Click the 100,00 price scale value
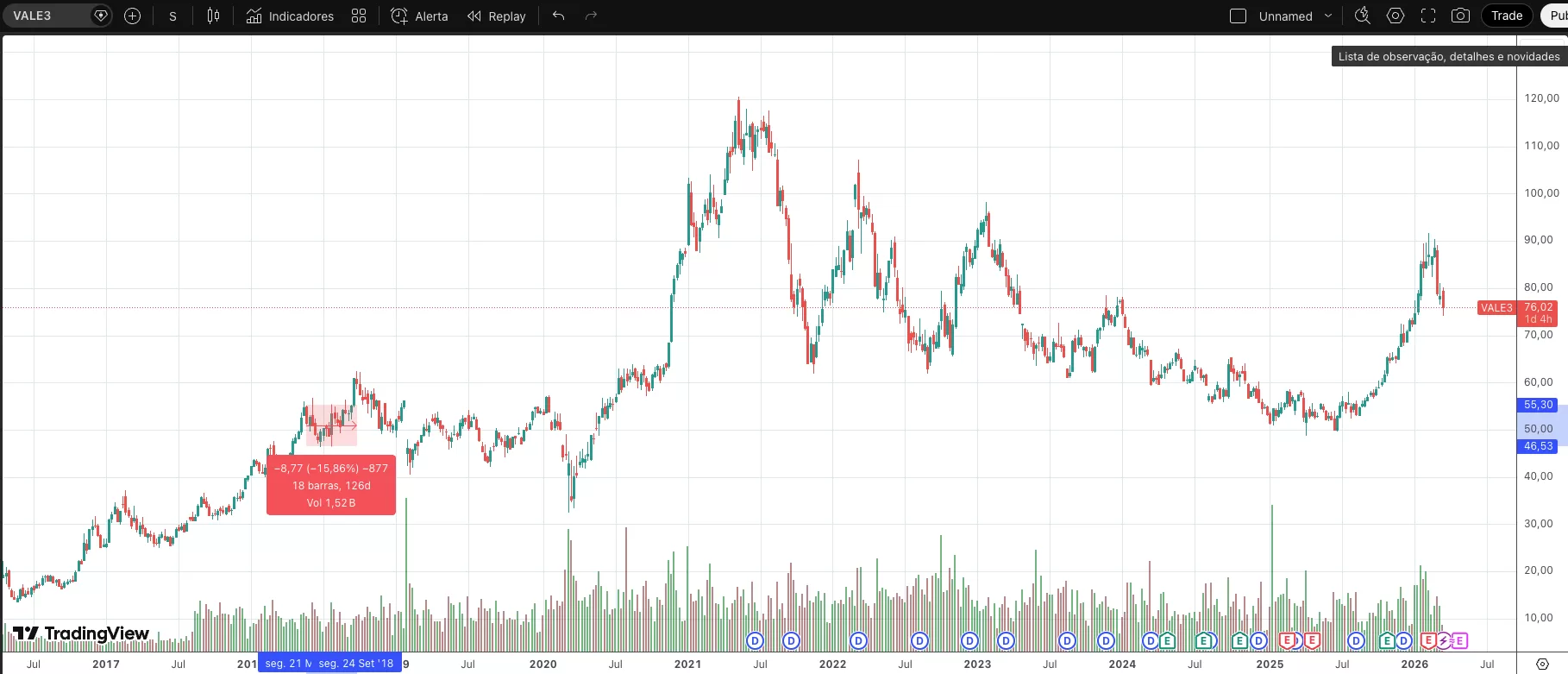Screen dimensions: 1568x674 [x=1541, y=193]
